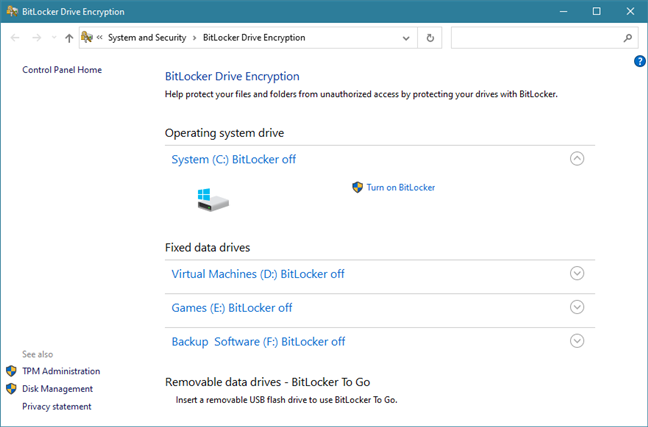Click the arrow between breadcrumb segments
Viewport: 648px width, 427px height.
194,38
